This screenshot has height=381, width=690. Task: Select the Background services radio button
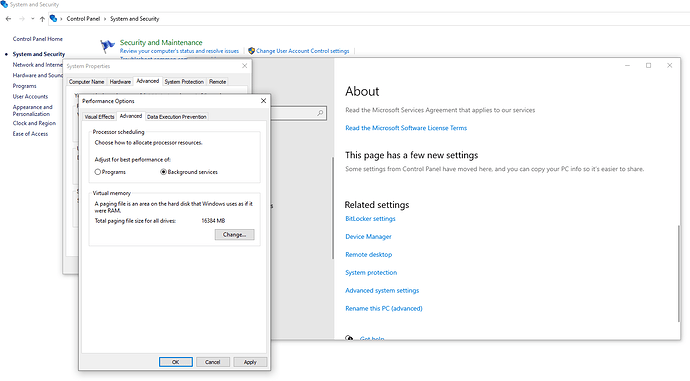pos(163,172)
